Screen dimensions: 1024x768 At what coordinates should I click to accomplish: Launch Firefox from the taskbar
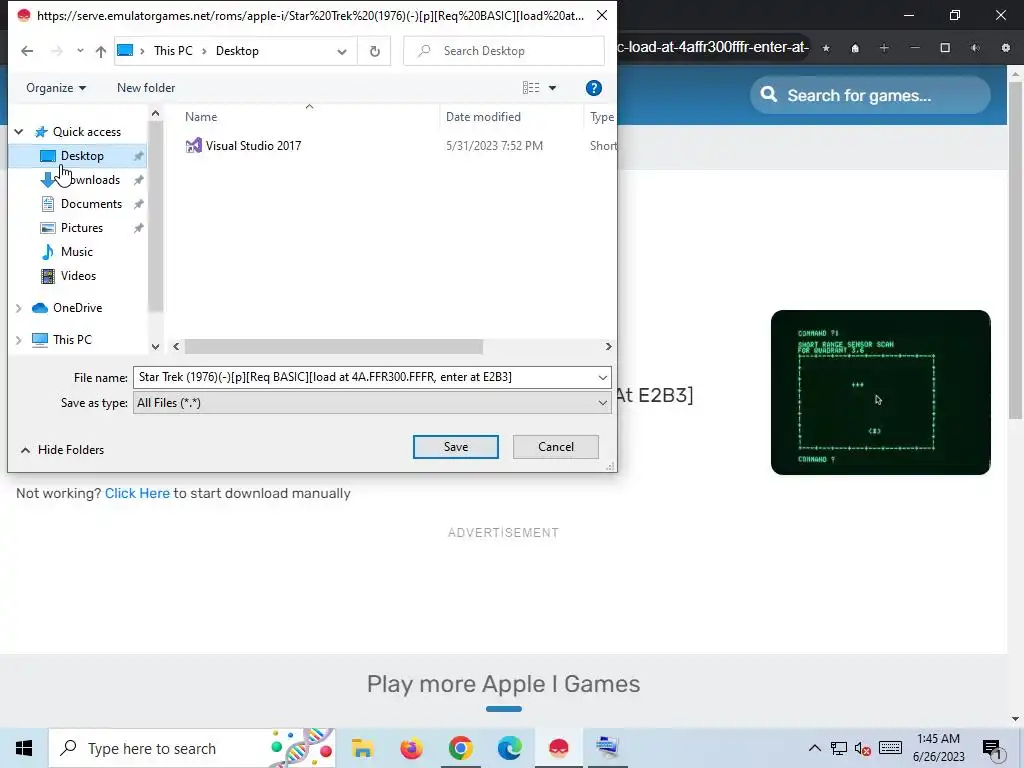coord(411,748)
